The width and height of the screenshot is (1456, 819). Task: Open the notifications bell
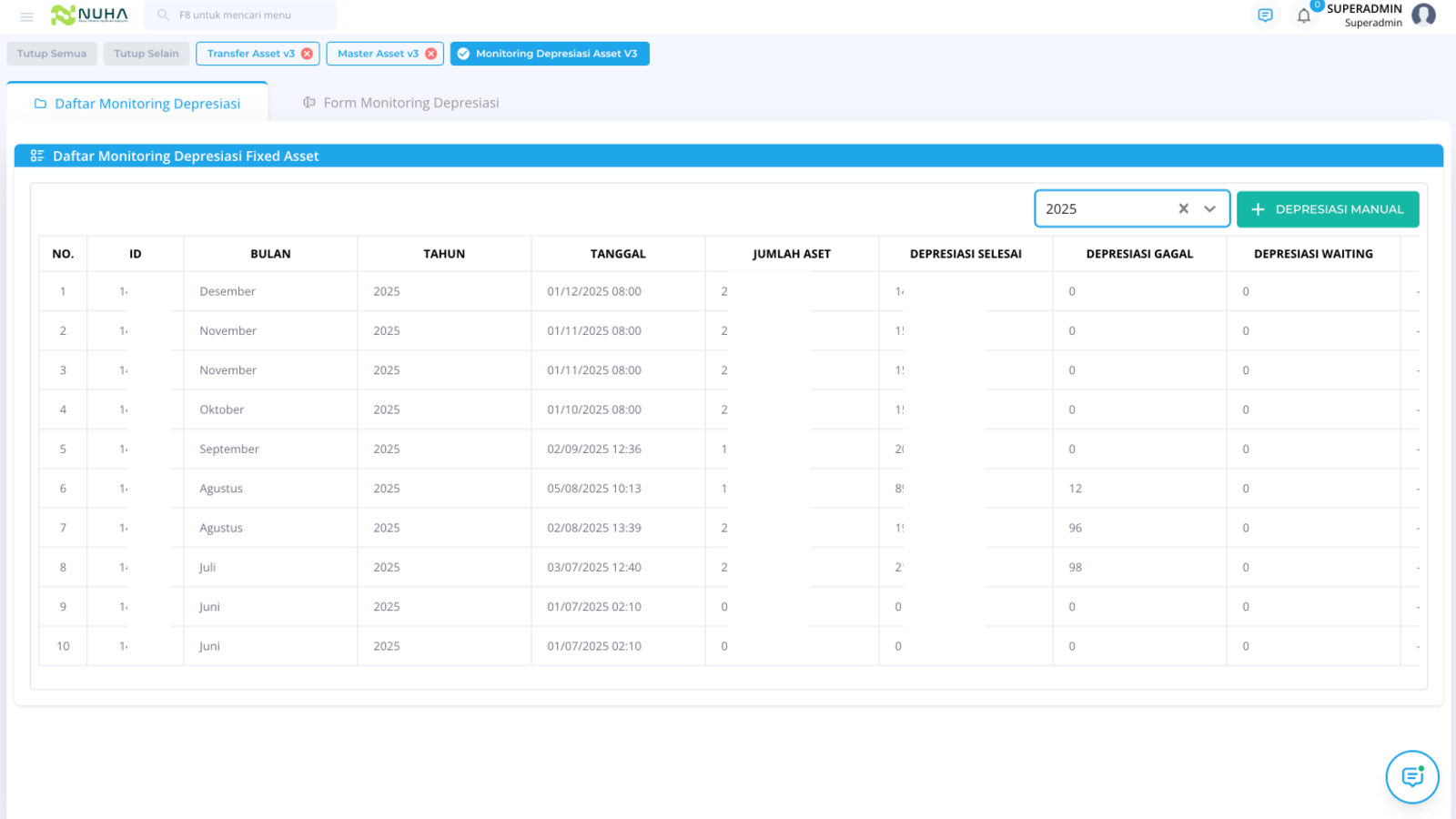click(x=1304, y=15)
